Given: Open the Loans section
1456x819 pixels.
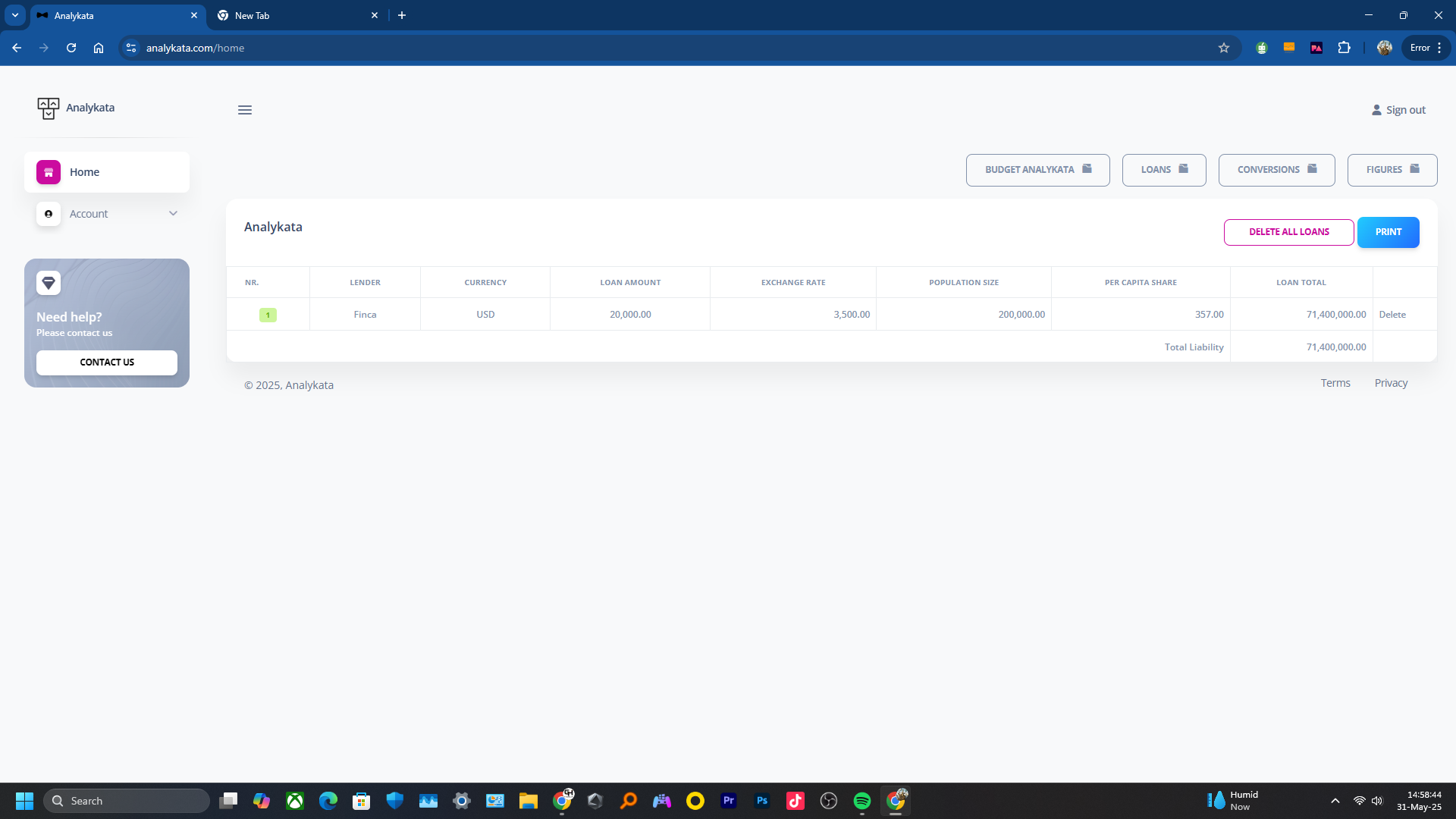Looking at the screenshot, I should click(x=1163, y=170).
